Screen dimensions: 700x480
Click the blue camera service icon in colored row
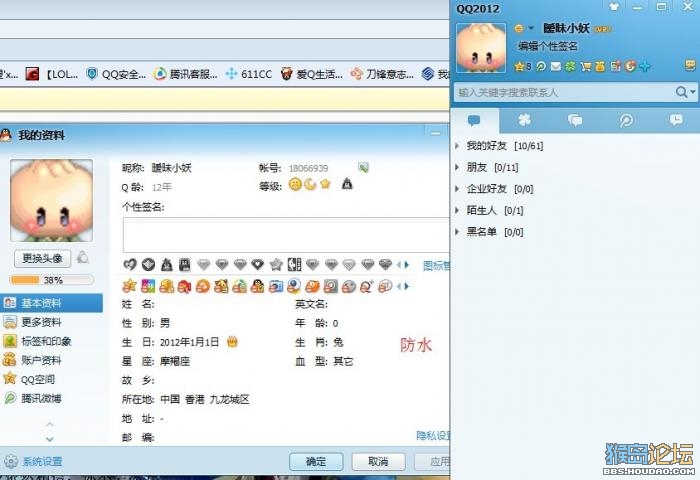276,286
